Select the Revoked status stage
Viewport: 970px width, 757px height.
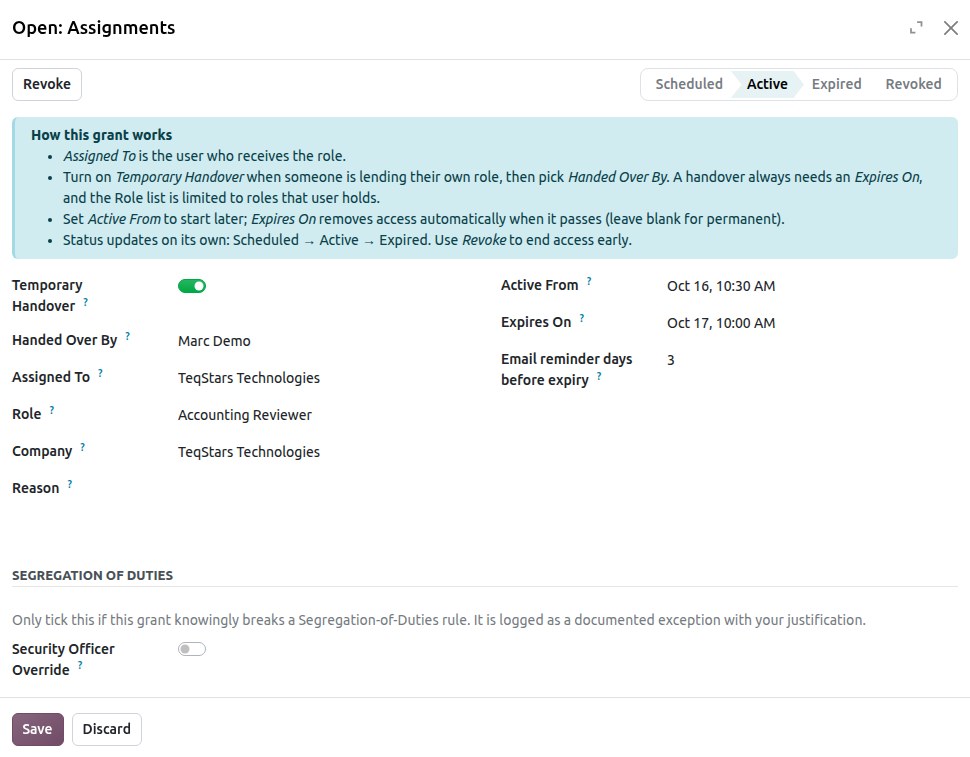[x=913, y=84]
